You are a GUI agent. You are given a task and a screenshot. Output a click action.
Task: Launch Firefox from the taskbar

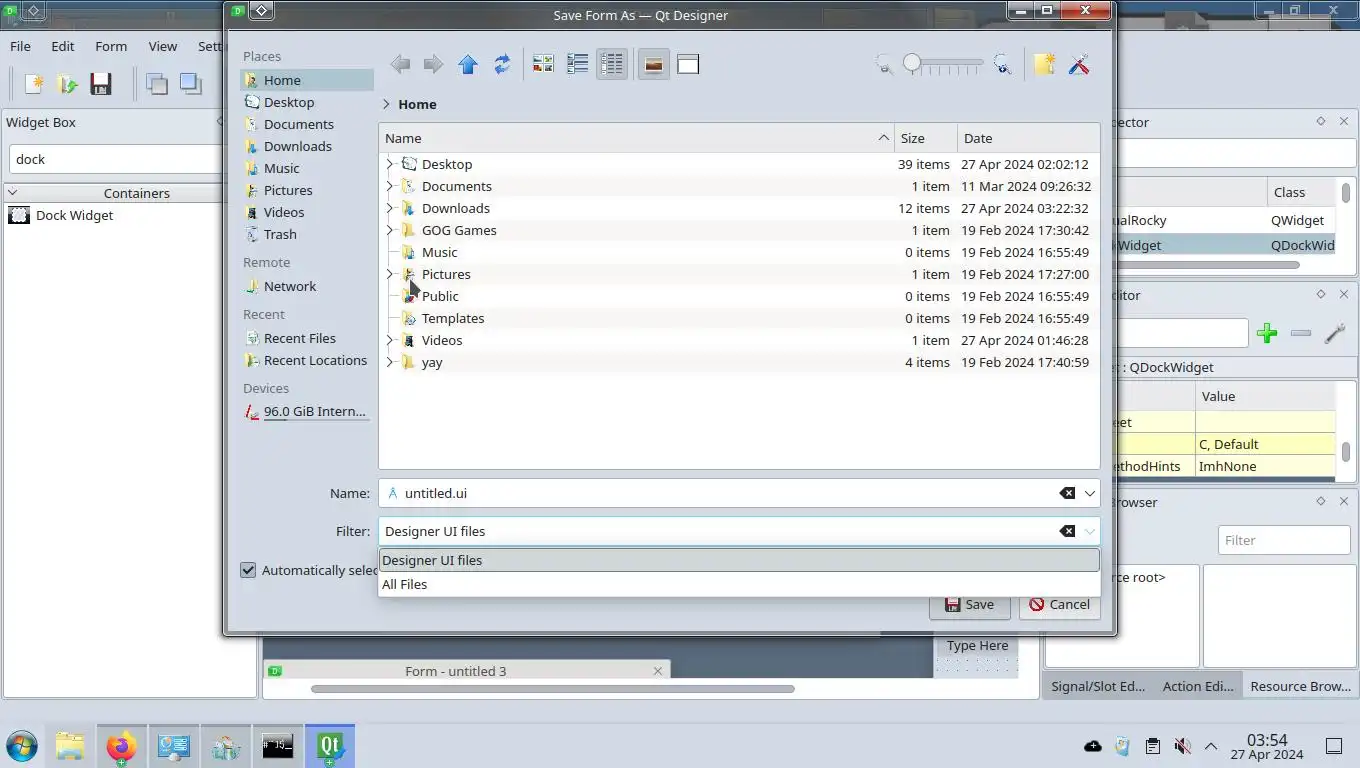[122, 746]
